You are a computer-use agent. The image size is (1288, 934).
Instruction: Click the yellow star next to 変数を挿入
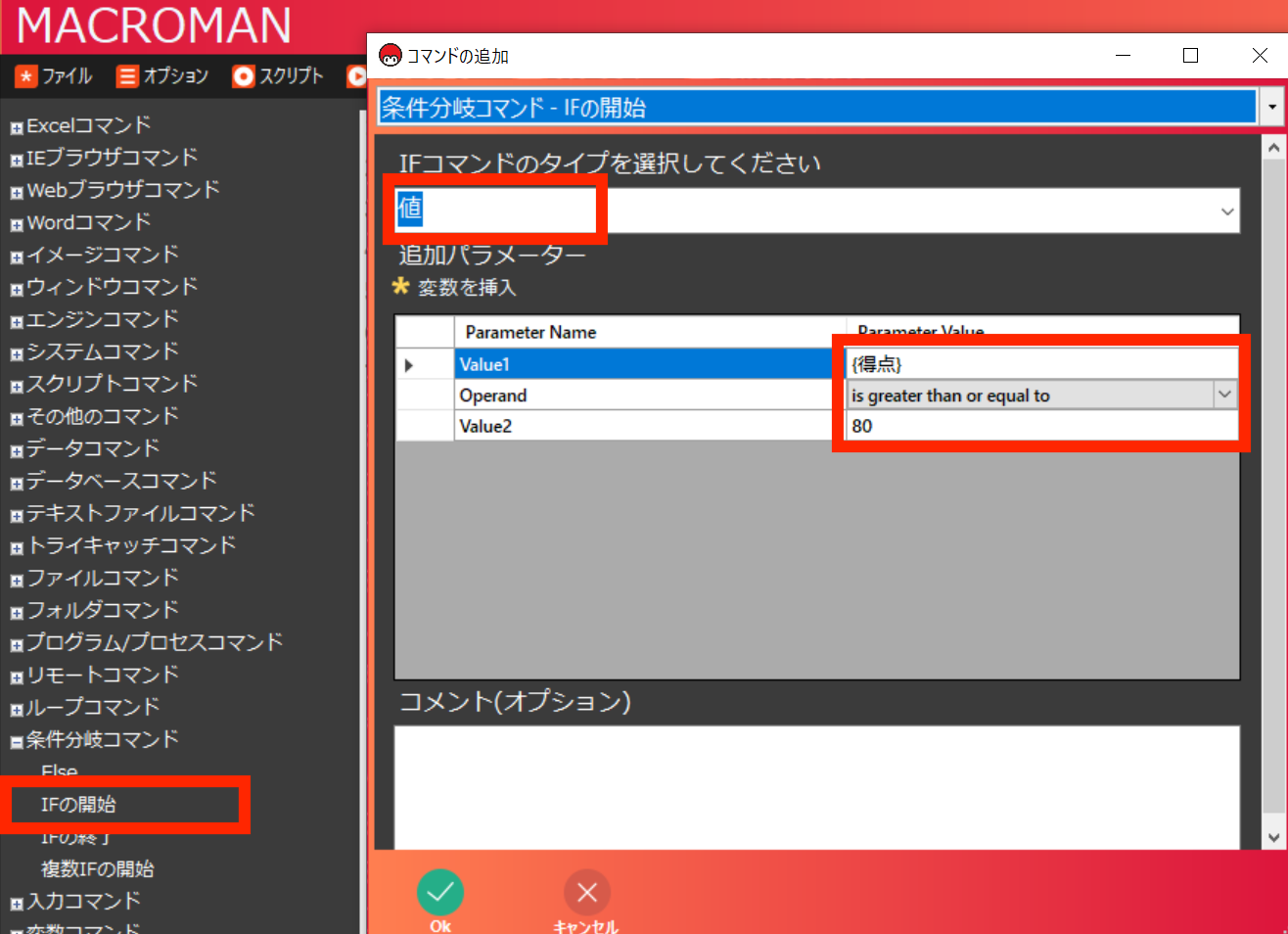tap(400, 286)
